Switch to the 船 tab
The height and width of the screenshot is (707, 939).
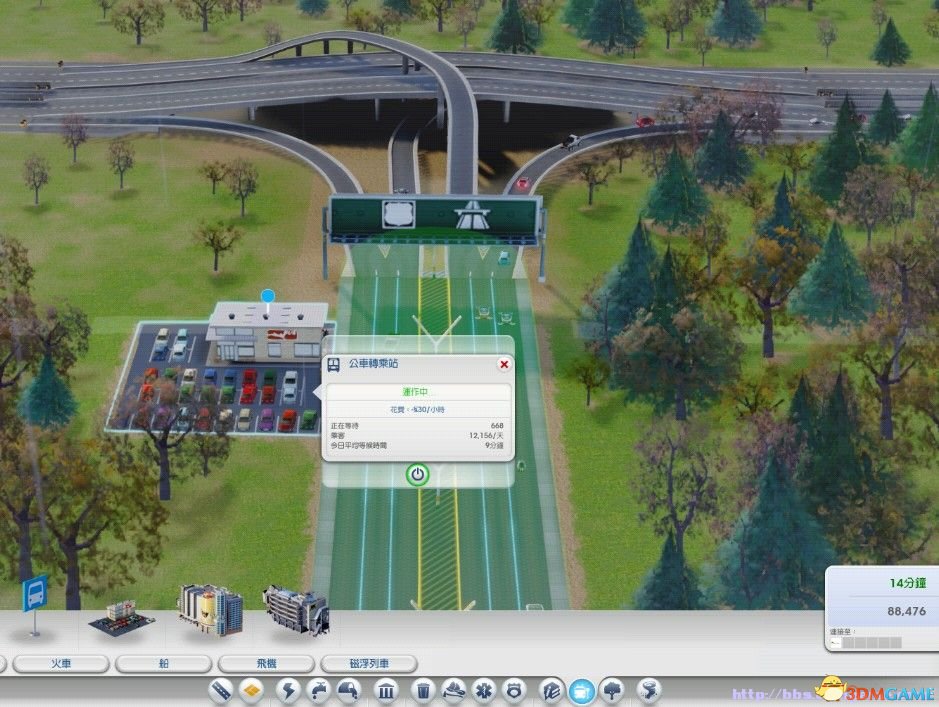[163, 663]
